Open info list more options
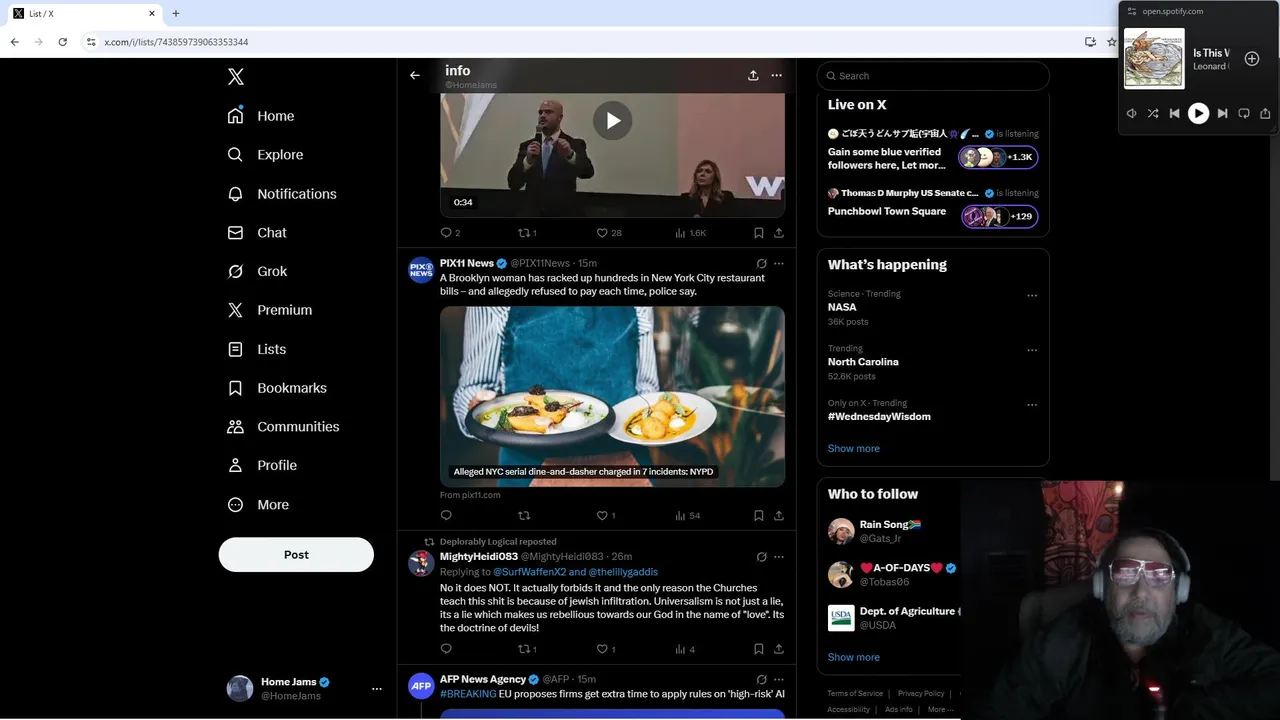This screenshot has width=1280, height=720. (x=776, y=75)
